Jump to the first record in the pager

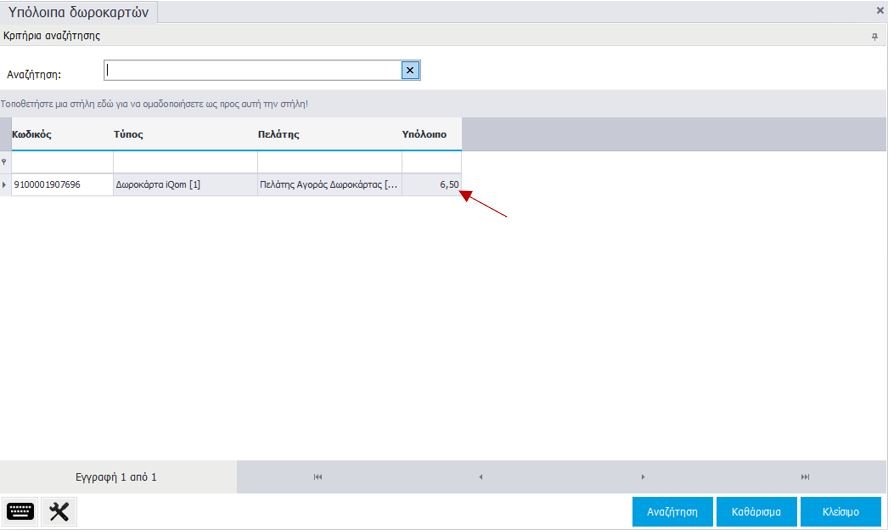[x=318, y=477]
